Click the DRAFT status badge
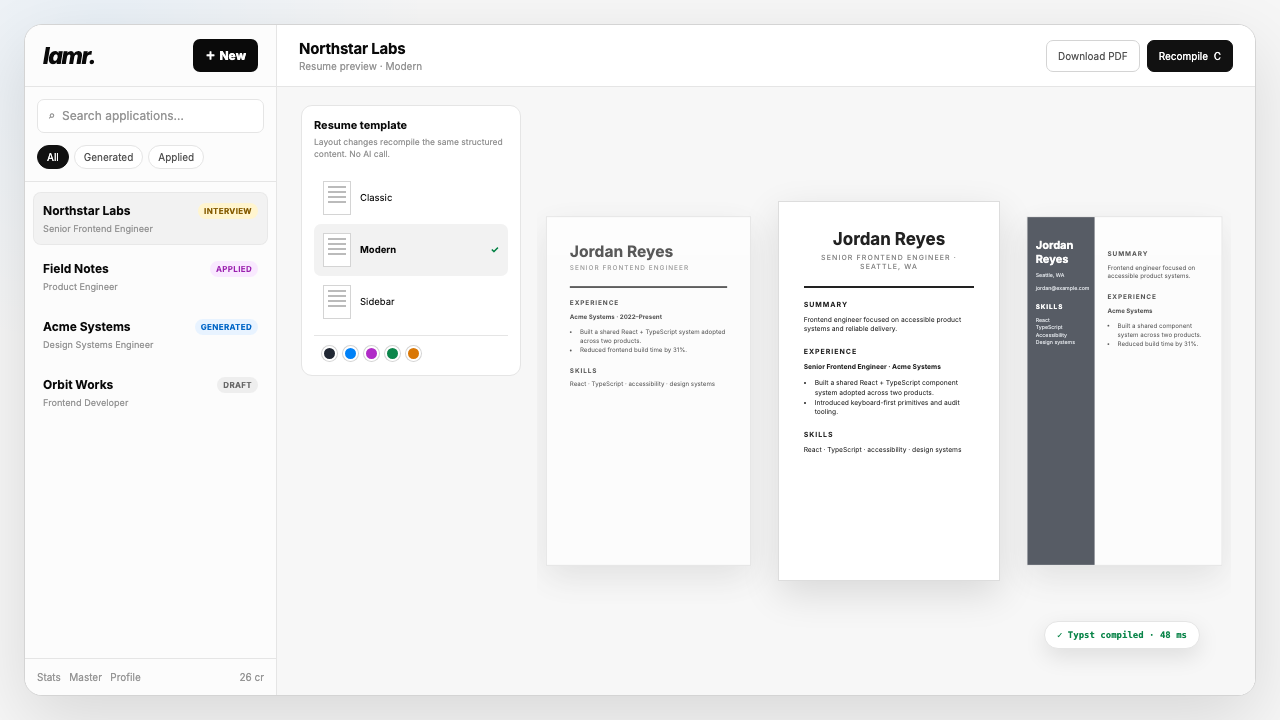1280x720 pixels. [x=237, y=385]
